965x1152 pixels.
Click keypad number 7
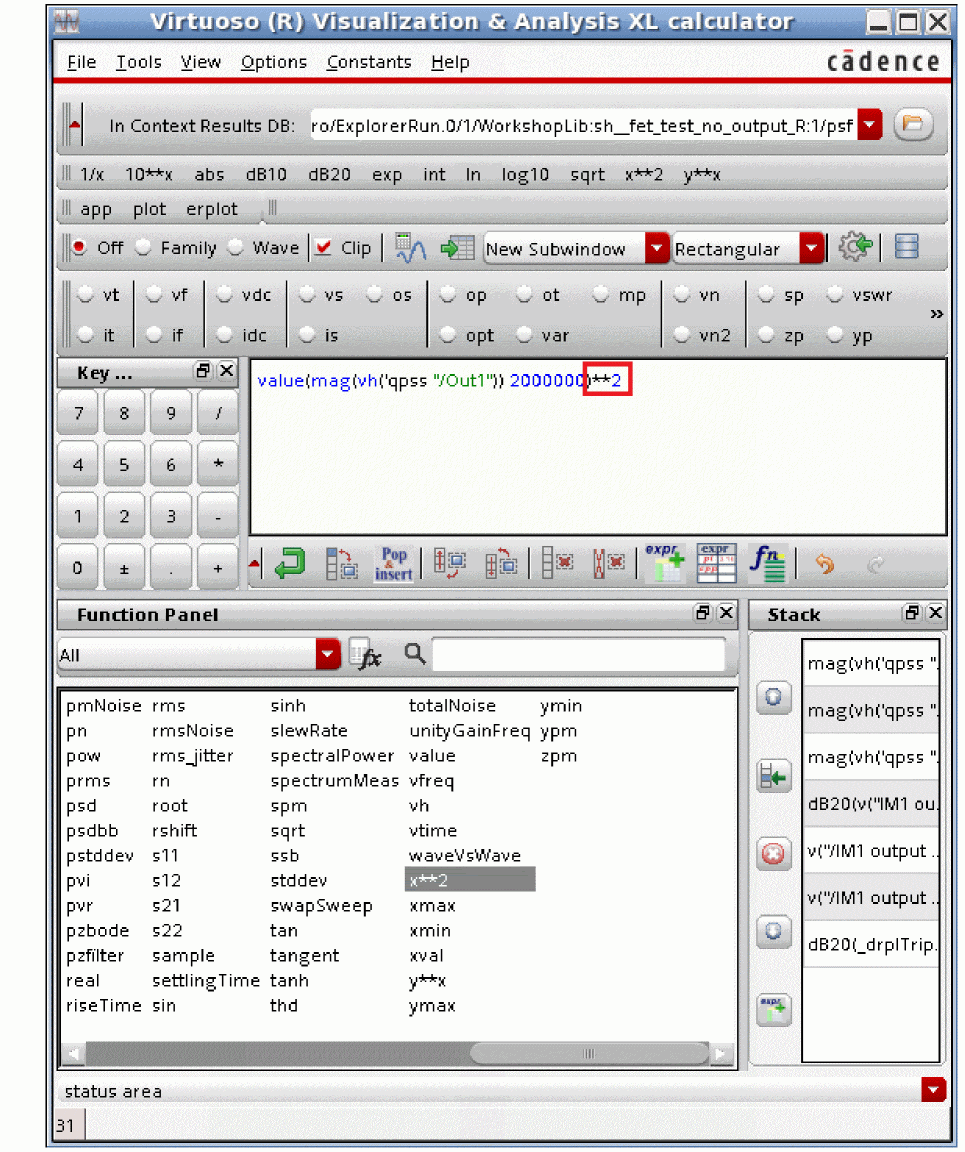pos(78,413)
